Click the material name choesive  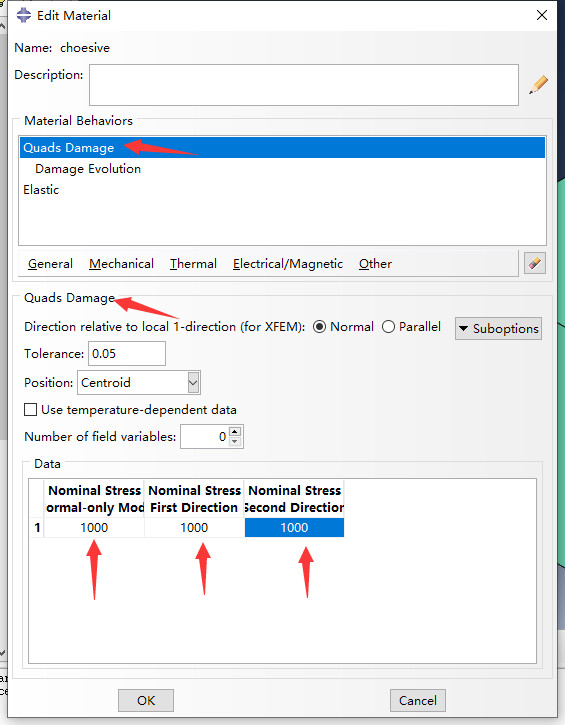tap(85, 48)
